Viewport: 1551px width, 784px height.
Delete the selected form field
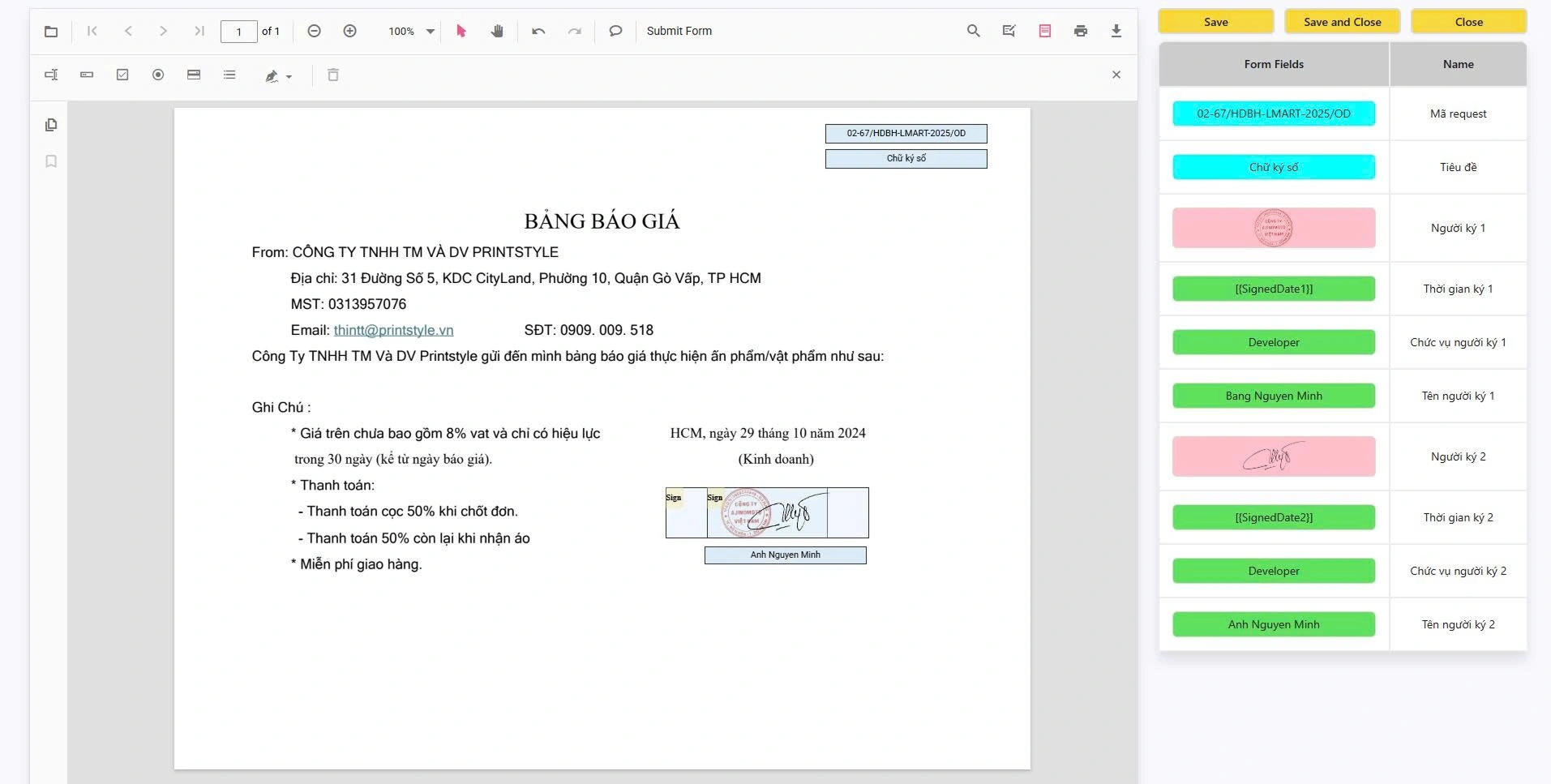pyautogui.click(x=332, y=75)
